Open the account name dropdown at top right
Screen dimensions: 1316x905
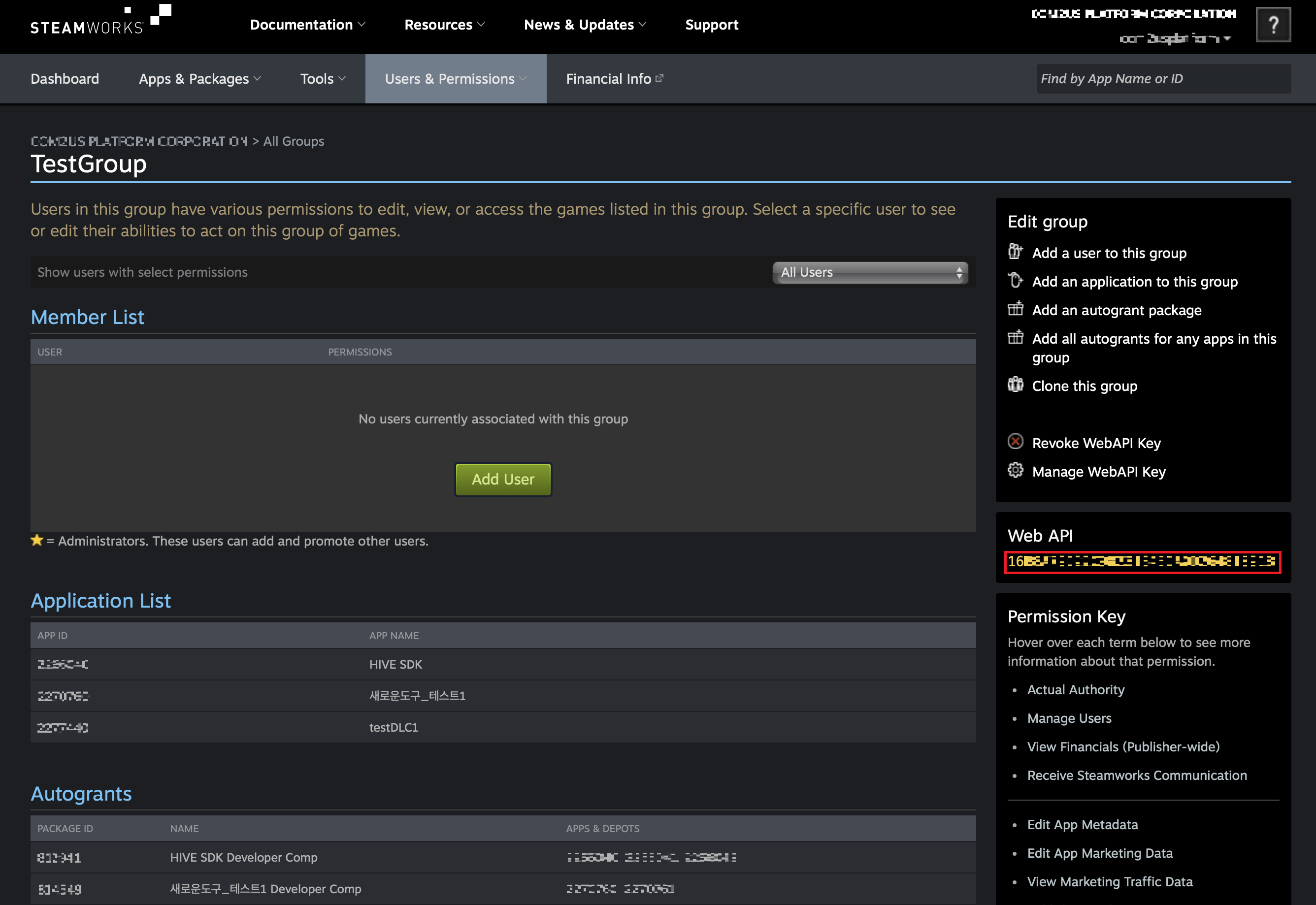1174,38
